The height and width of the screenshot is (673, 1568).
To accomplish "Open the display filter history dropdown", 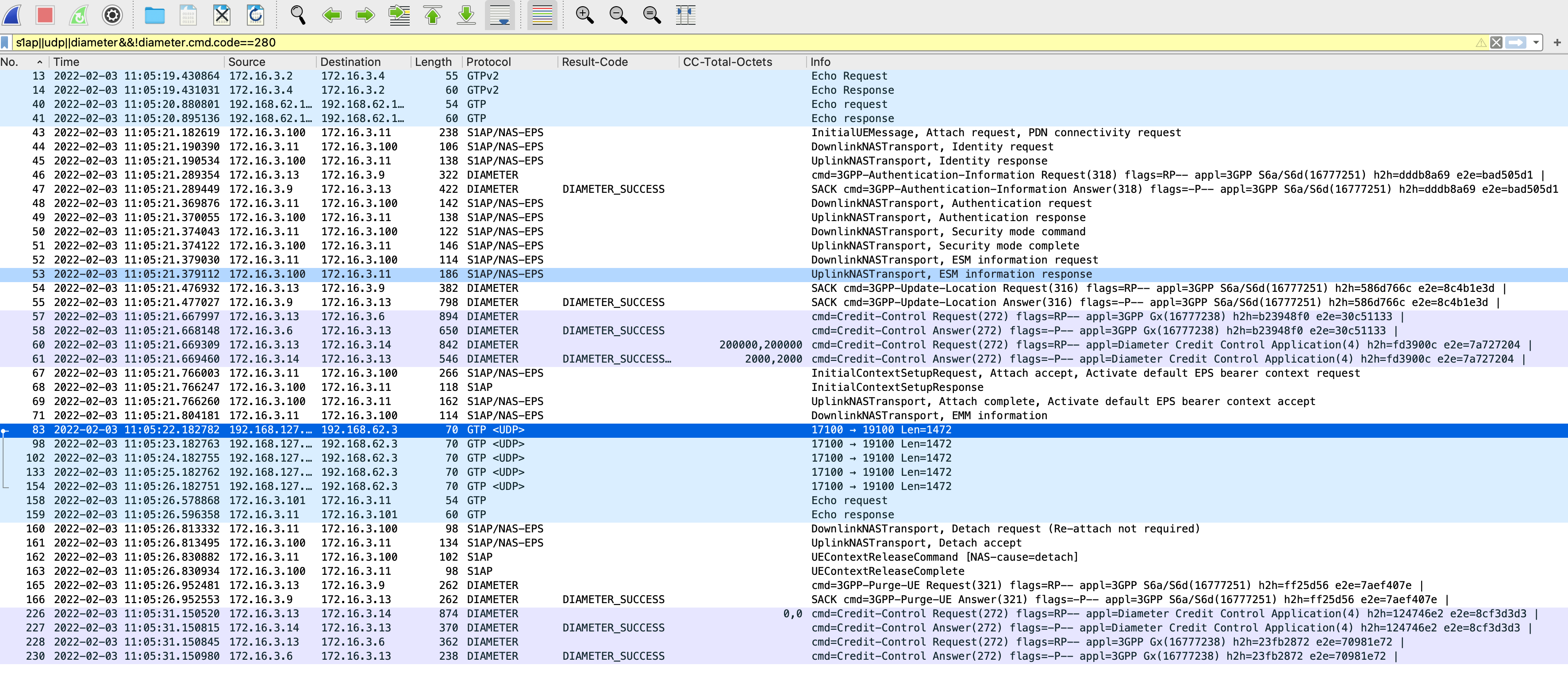I will 1536,42.
